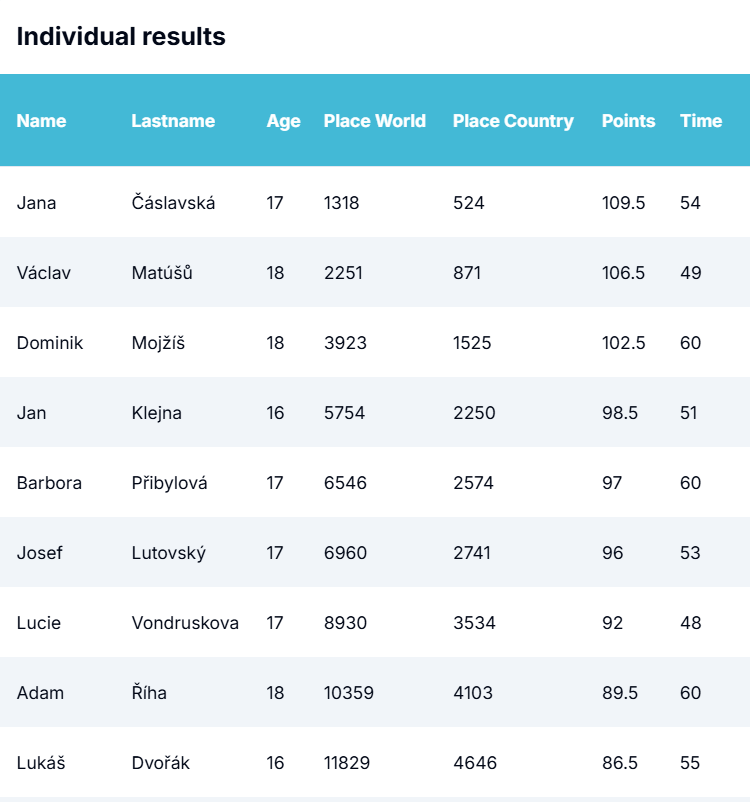Image resolution: width=750 pixels, height=802 pixels.
Task: Click Václav in the second row
Action: (x=43, y=273)
